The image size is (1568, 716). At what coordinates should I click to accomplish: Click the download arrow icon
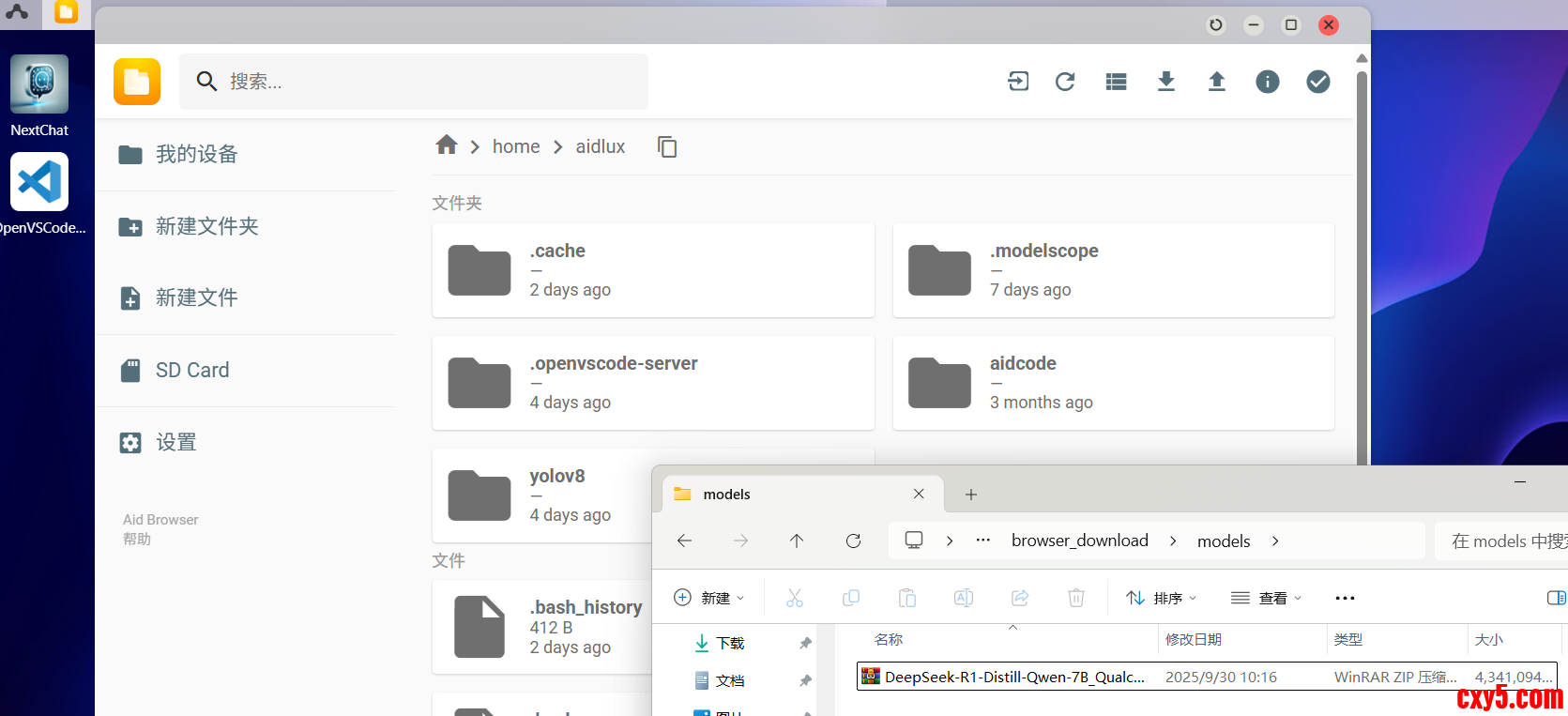click(x=1166, y=82)
